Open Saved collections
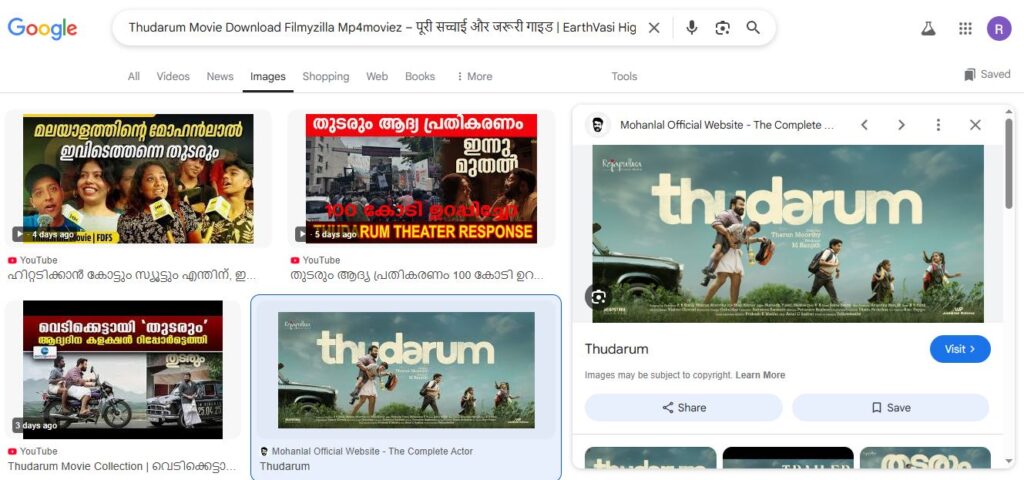Viewport: 1024px width, 480px height. (987, 74)
